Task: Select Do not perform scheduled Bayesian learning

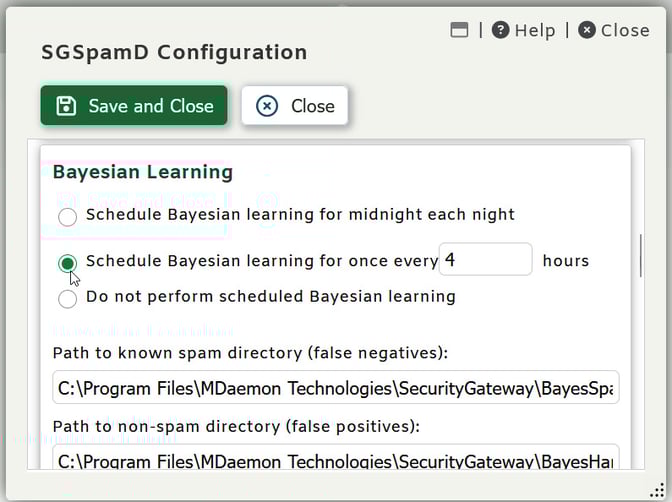Action: click(68, 299)
